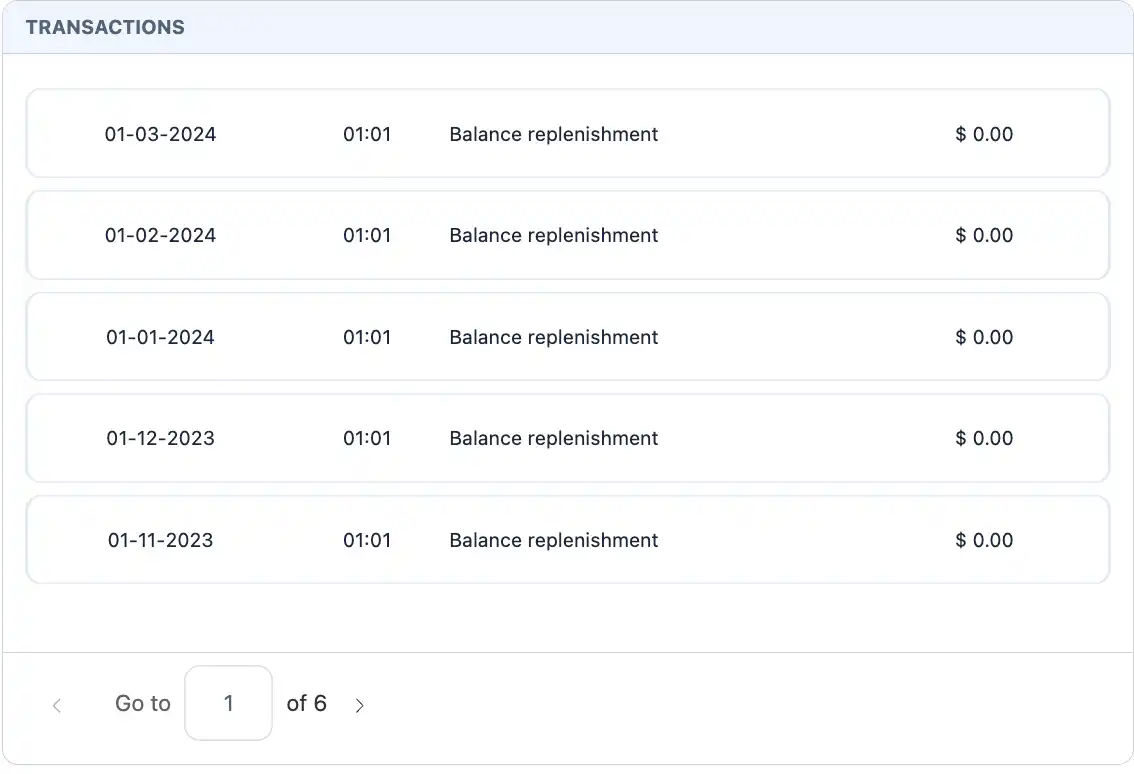The width and height of the screenshot is (1134, 774).
Task: Click the 01:01 time in 01-01-2024 row
Action: click(367, 337)
